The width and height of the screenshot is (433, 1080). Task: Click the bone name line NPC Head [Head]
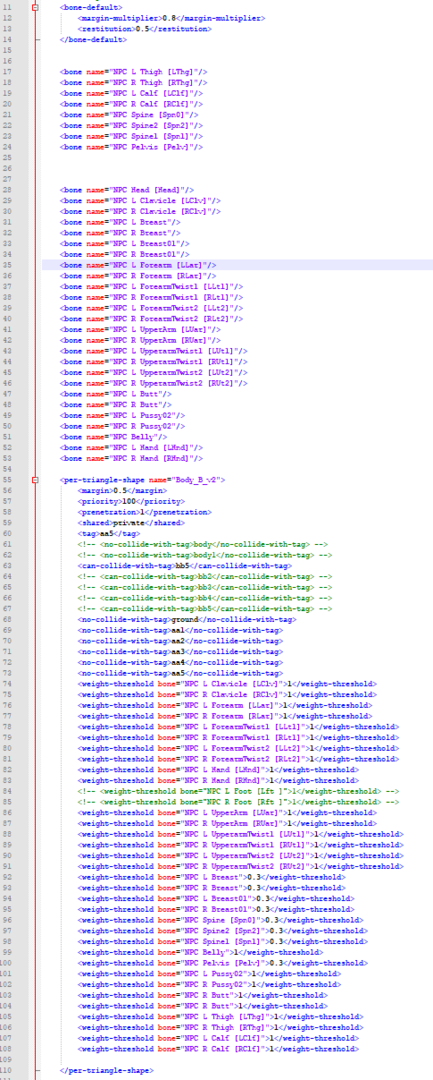(127, 189)
